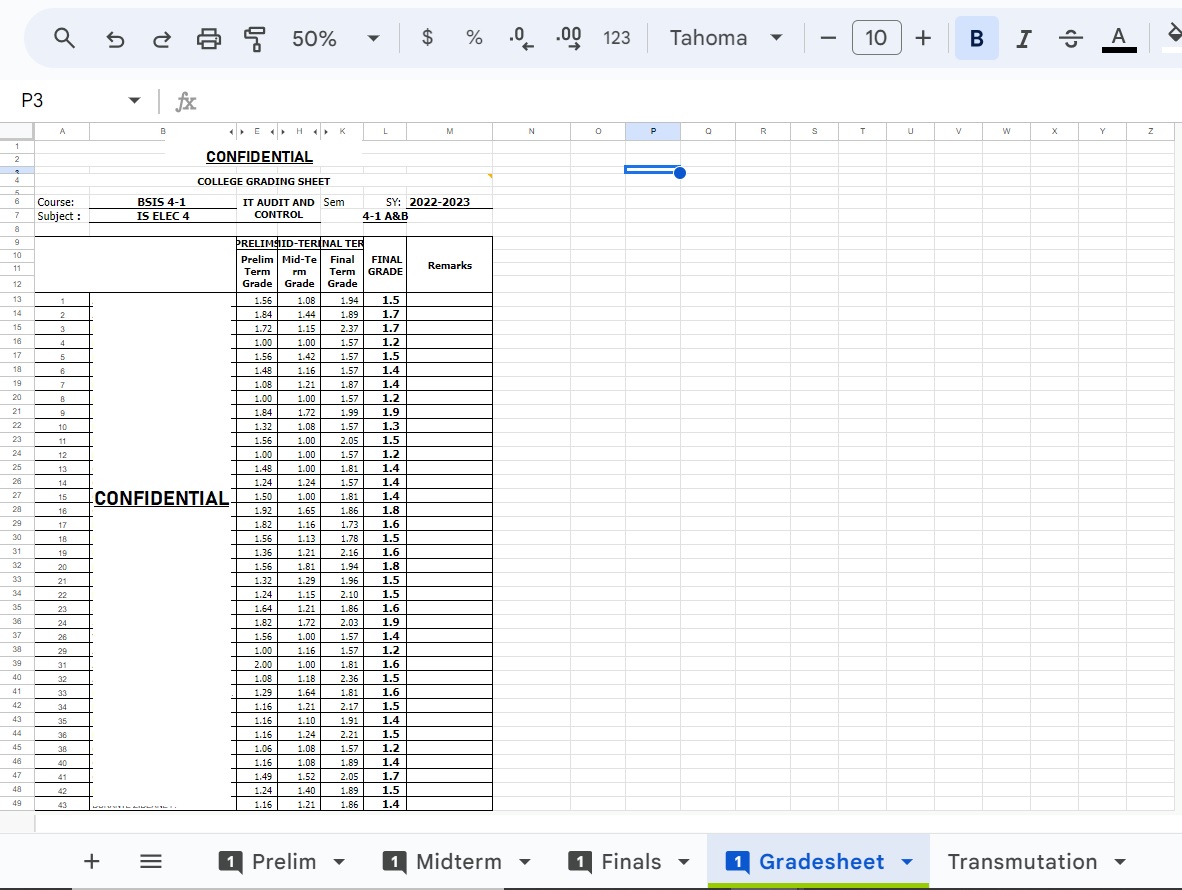The height and width of the screenshot is (890, 1182).
Task: Increase decimal places
Action: [568, 38]
